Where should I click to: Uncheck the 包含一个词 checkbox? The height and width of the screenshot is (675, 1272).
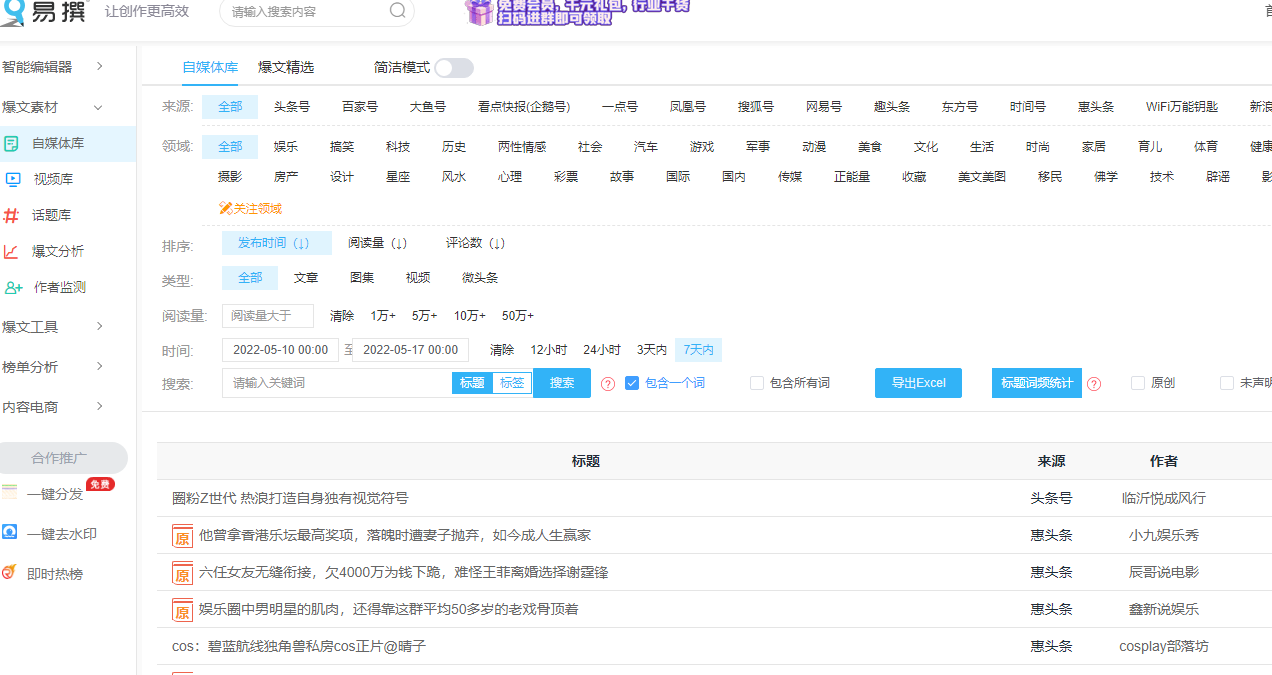pyautogui.click(x=631, y=382)
